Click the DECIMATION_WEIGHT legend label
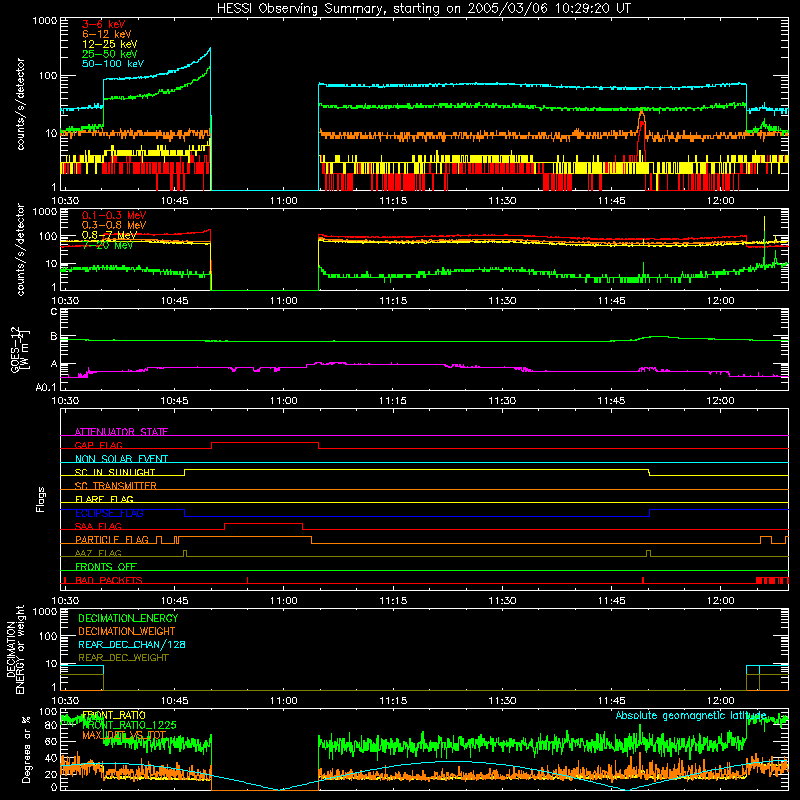Image resolution: width=800 pixels, height=800 pixels. 127,631
